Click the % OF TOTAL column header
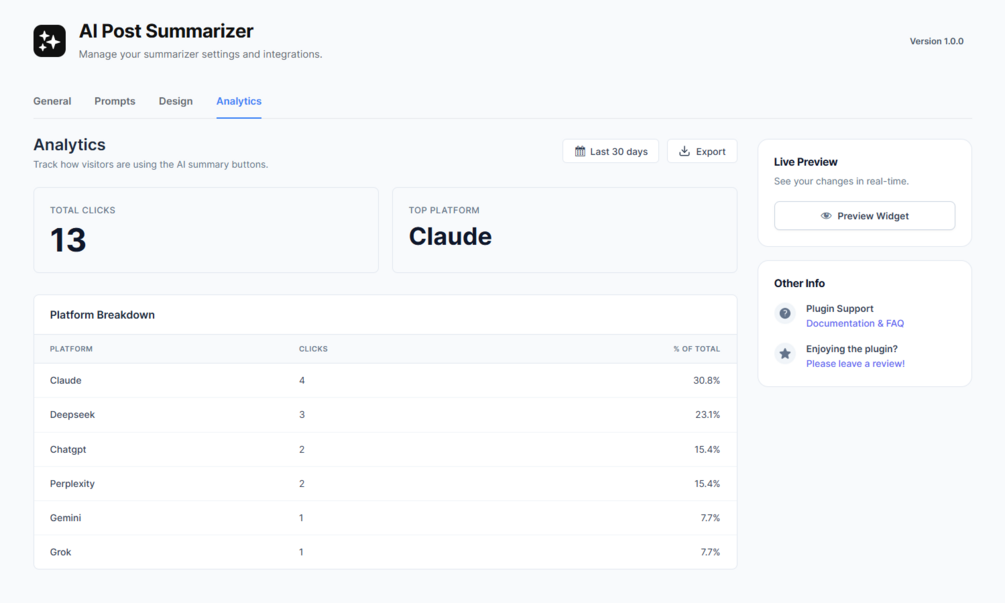Viewport: 1005px width, 603px height. click(x=696, y=349)
